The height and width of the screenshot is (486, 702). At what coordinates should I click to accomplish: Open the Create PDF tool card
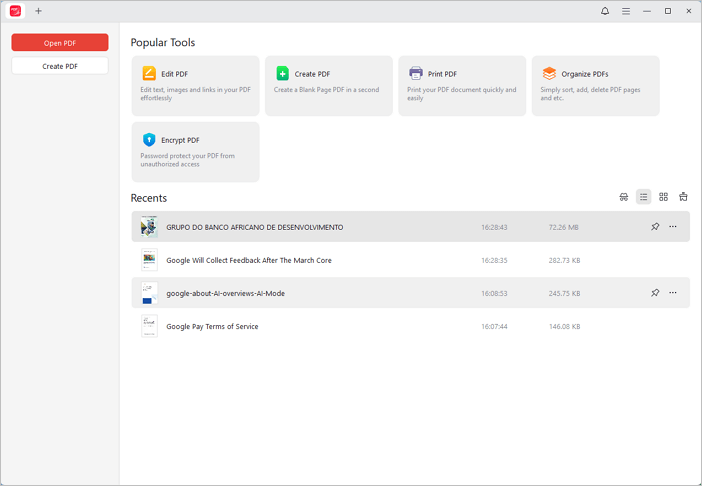[329, 86]
